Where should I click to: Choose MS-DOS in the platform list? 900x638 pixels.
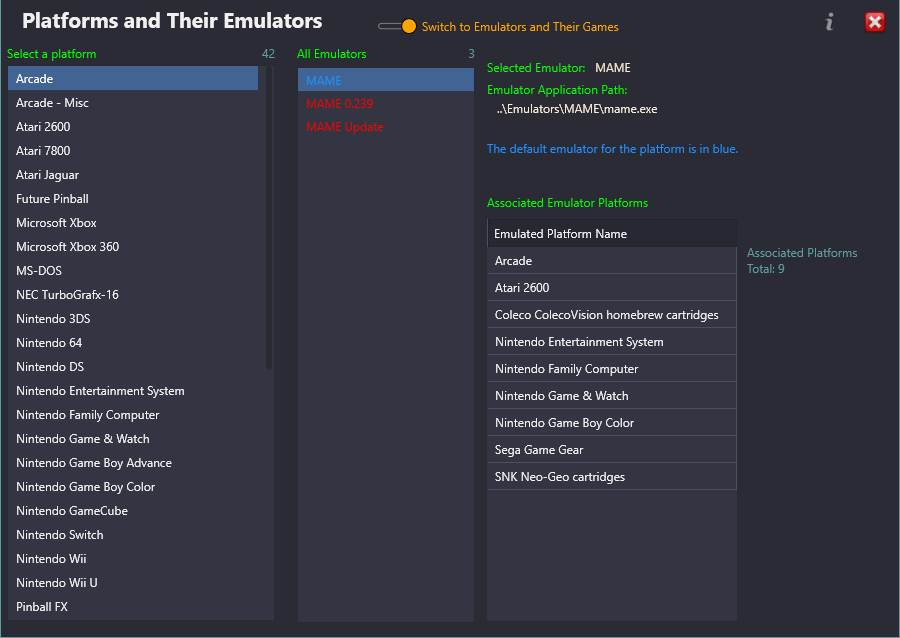133,271
